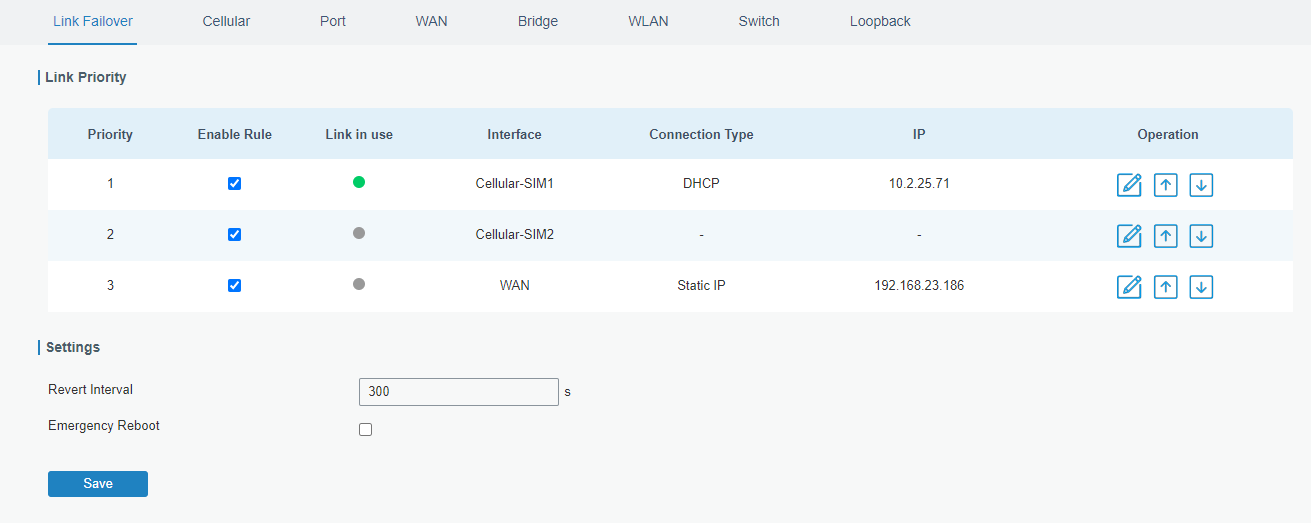Click the Revert Interval input field
The height and width of the screenshot is (523, 1311).
(458, 392)
